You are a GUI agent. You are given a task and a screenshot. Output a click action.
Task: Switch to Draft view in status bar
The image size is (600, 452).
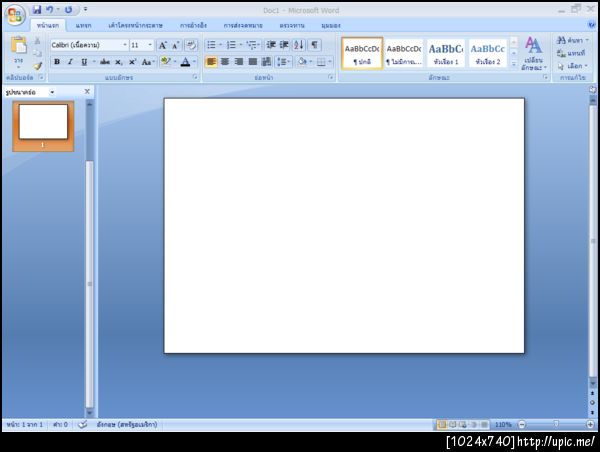tap(484, 424)
